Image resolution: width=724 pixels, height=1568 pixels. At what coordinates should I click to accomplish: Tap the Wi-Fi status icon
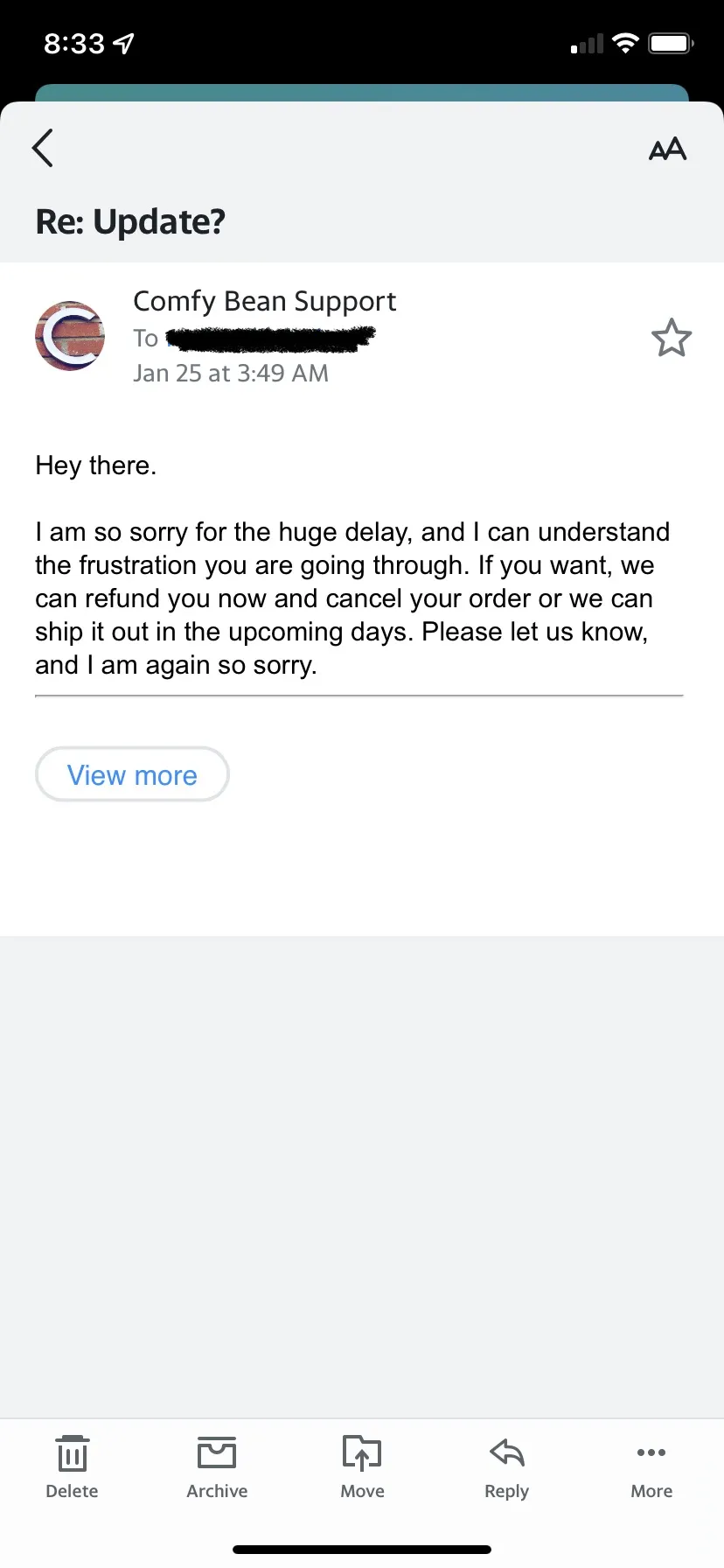click(625, 43)
